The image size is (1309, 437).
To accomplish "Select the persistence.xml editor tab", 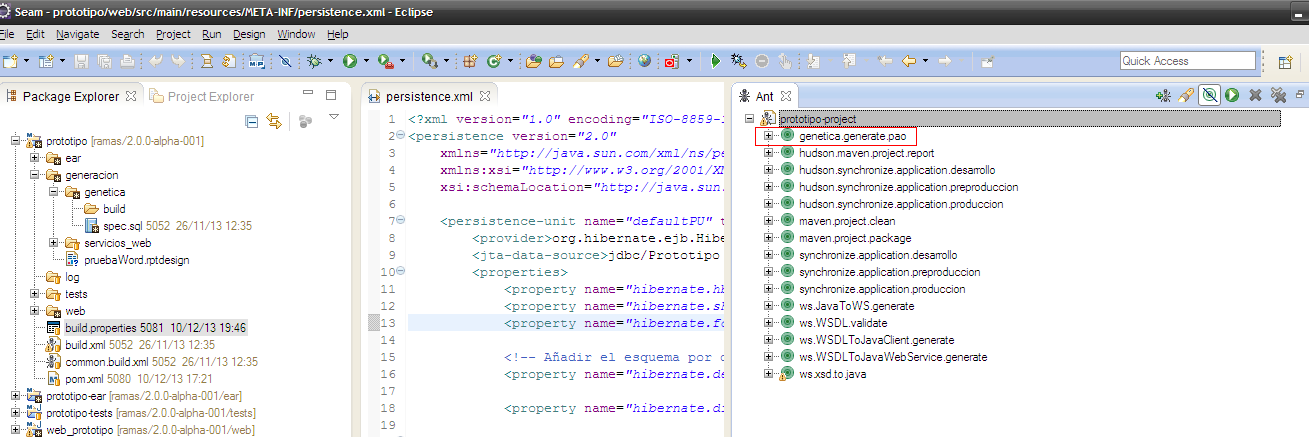I will (428, 97).
